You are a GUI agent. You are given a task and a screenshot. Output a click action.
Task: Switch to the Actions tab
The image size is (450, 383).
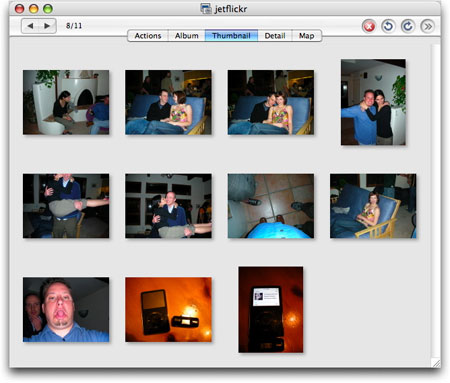[x=148, y=36]
